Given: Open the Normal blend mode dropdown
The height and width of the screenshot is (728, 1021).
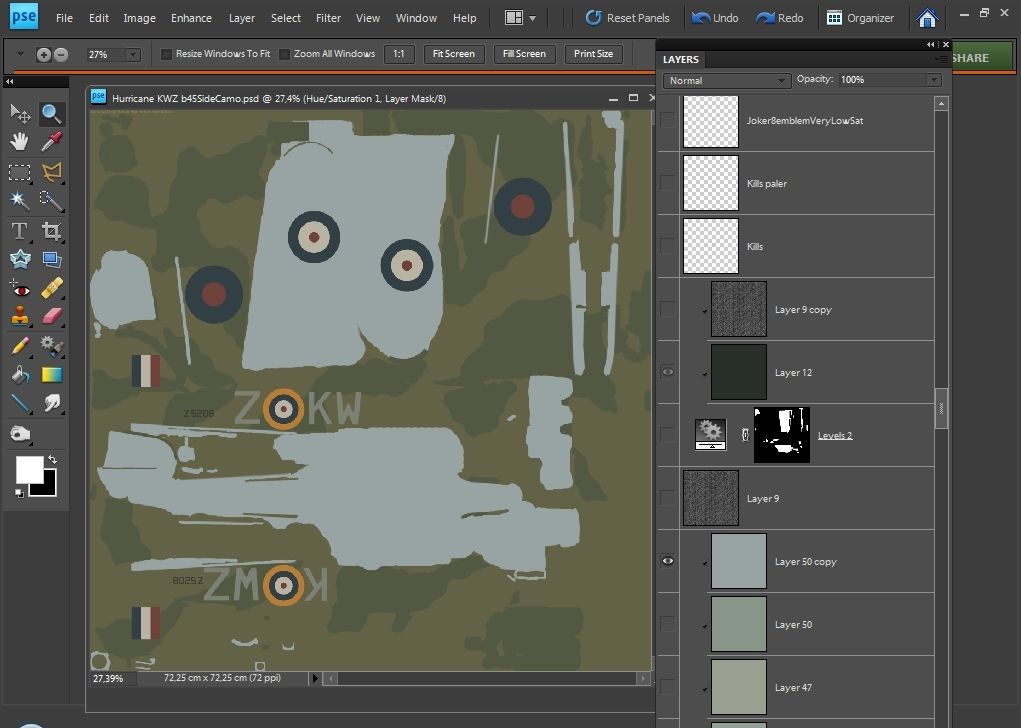Looking at the screenshot, I should pyautogui.click(x=726, y=80).
